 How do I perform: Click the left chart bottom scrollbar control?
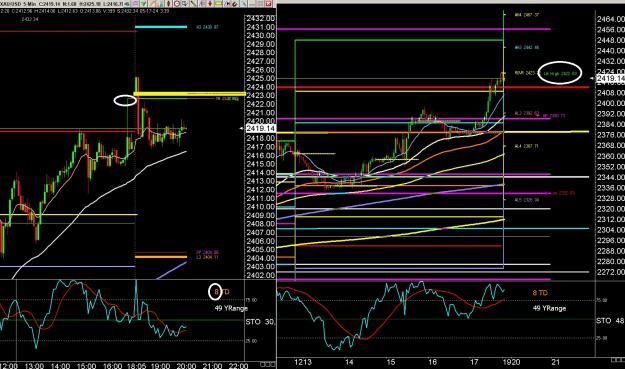[268, 364]
